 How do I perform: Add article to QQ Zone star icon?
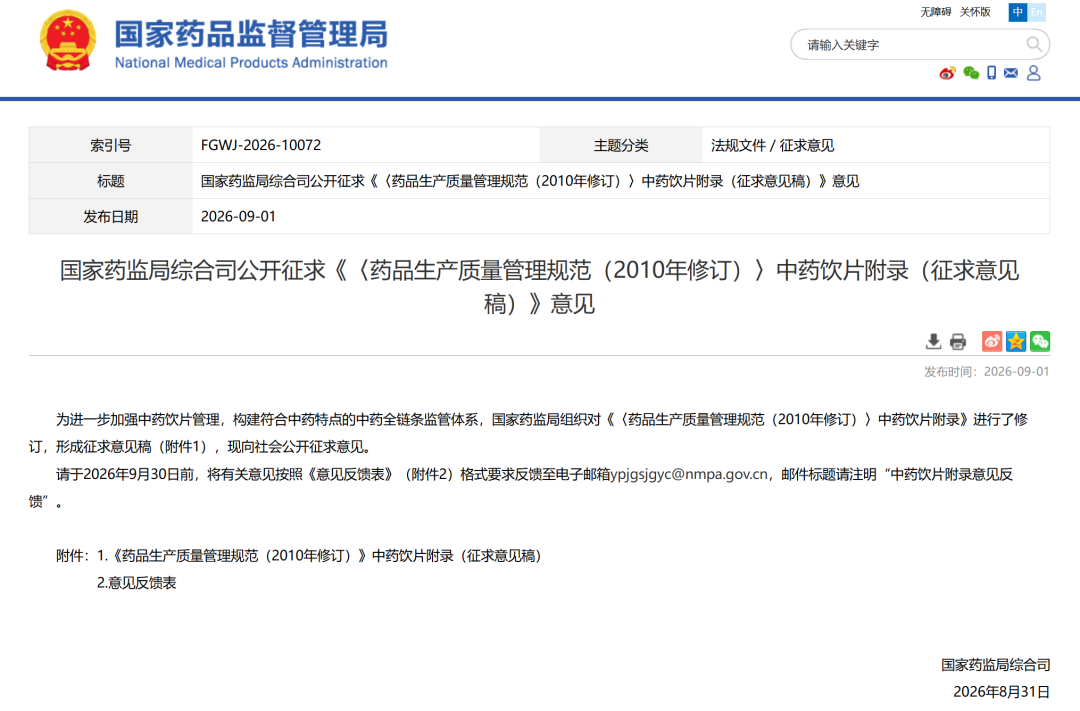click(1016, 341)
